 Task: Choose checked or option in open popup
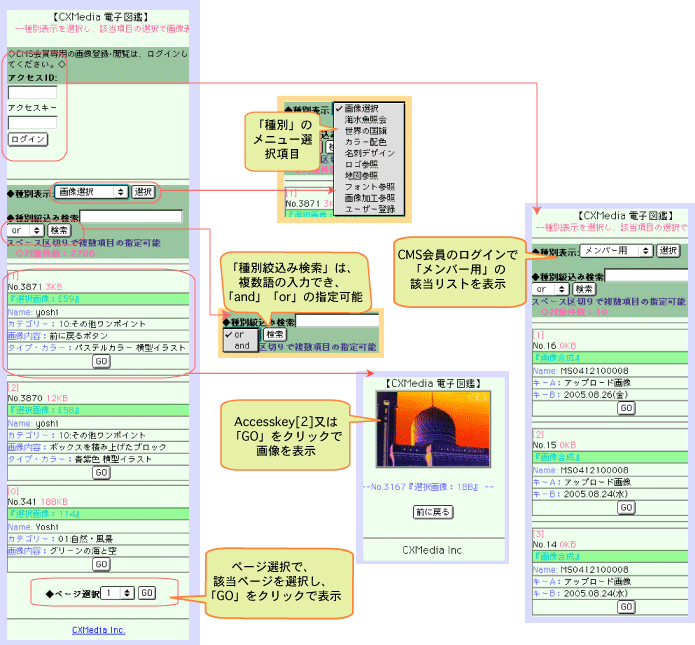pos(240,335)
